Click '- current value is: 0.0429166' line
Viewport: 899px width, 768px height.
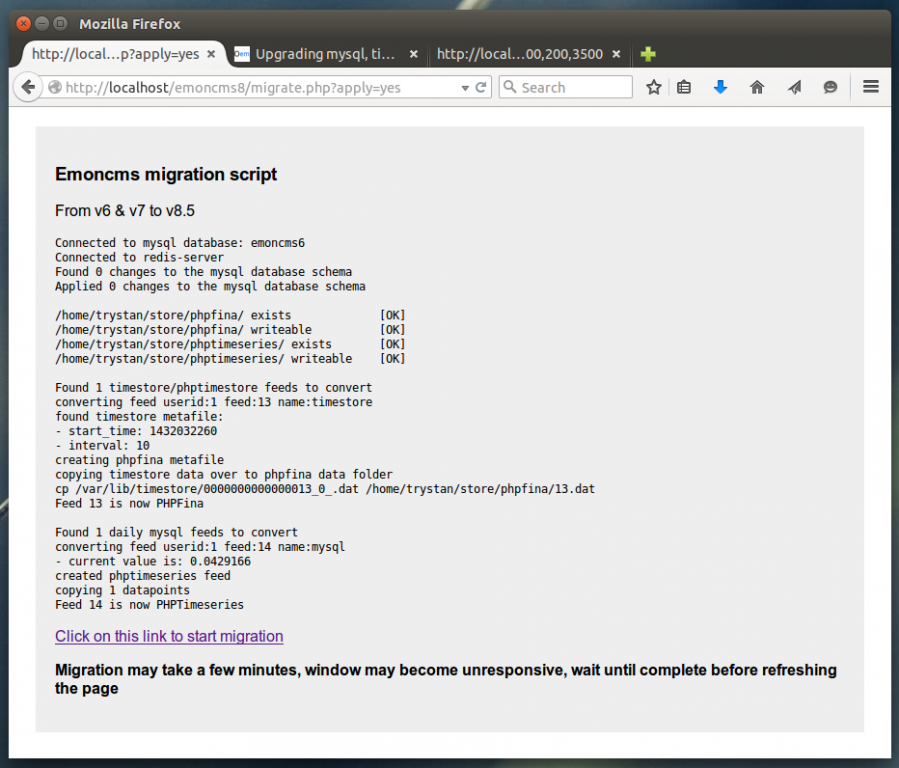click(x=153, y=561)
